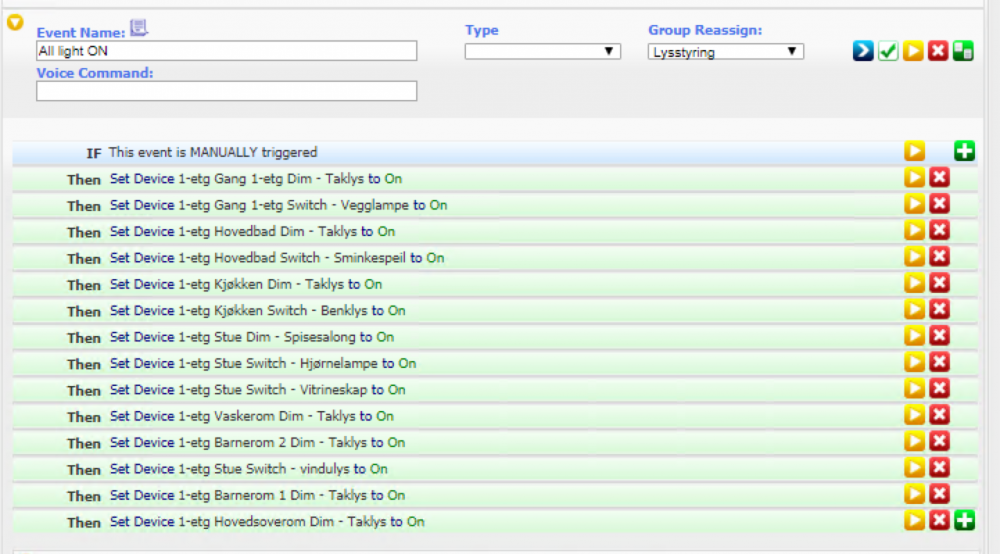Screen dimensions: 1000x554
Task: Run the Hovedsoverom Dim Taklys action
Action: 914,520
